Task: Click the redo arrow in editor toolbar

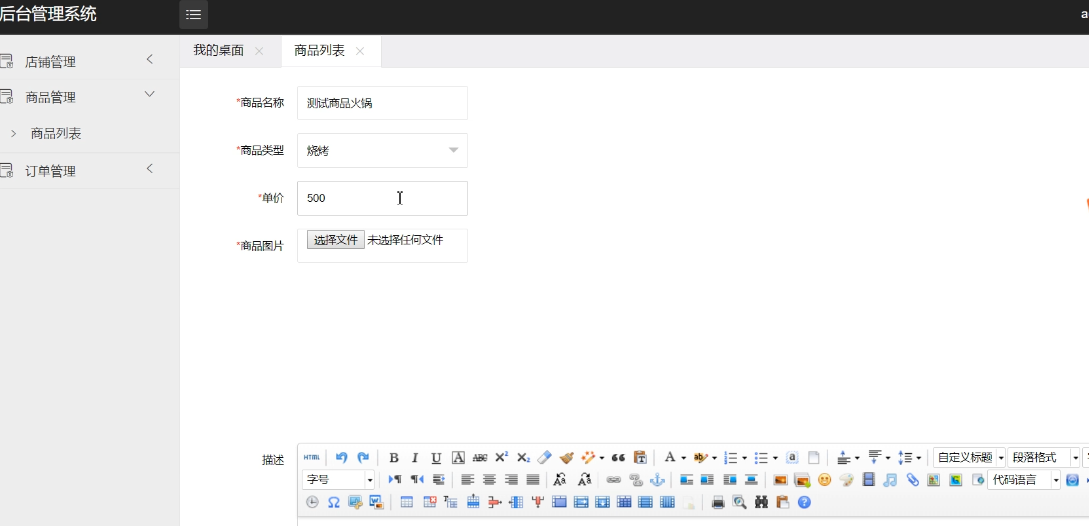Action: [363, 457]
